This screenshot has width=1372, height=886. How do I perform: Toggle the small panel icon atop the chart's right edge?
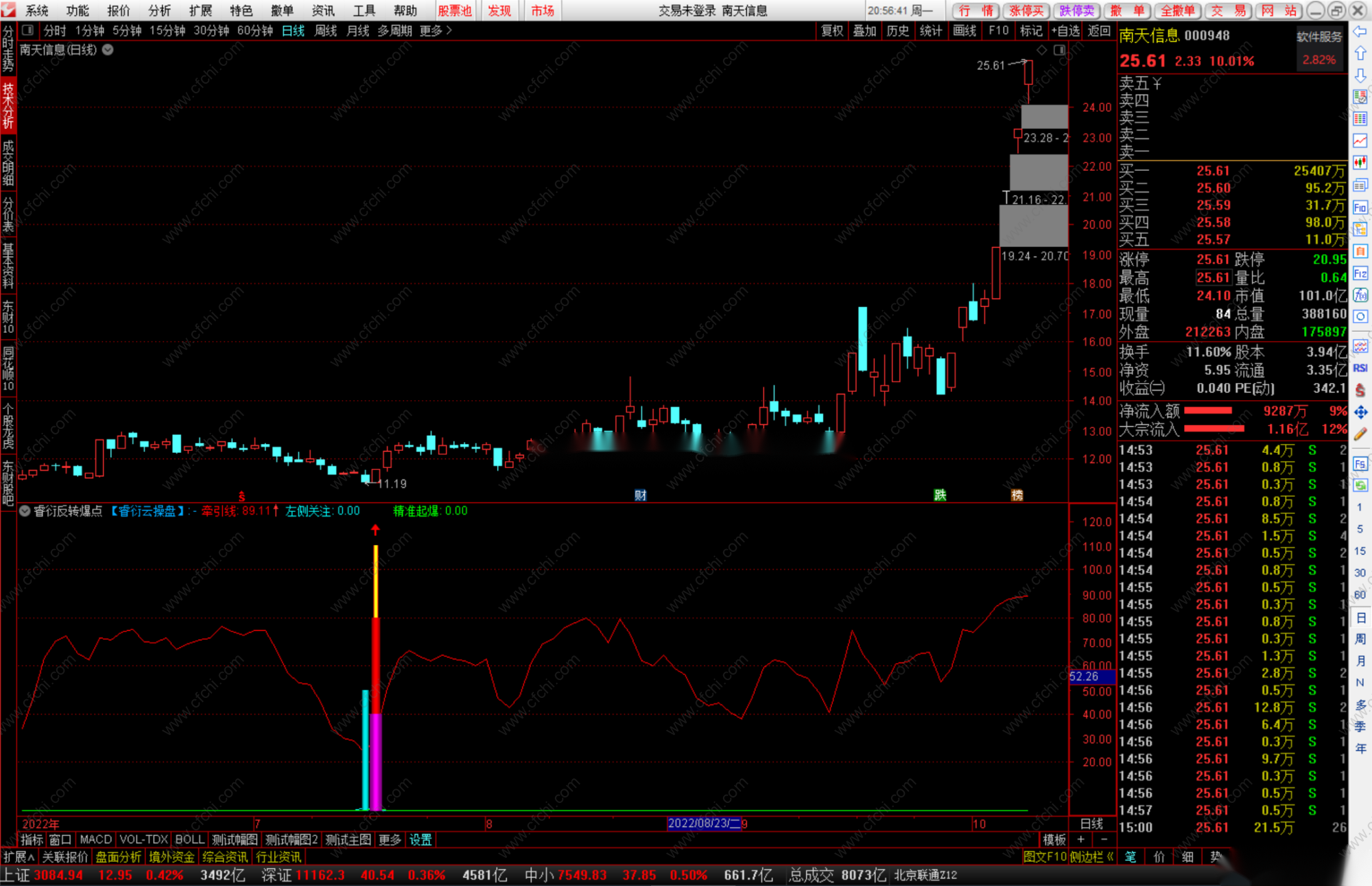click(x=1060, y=50)
